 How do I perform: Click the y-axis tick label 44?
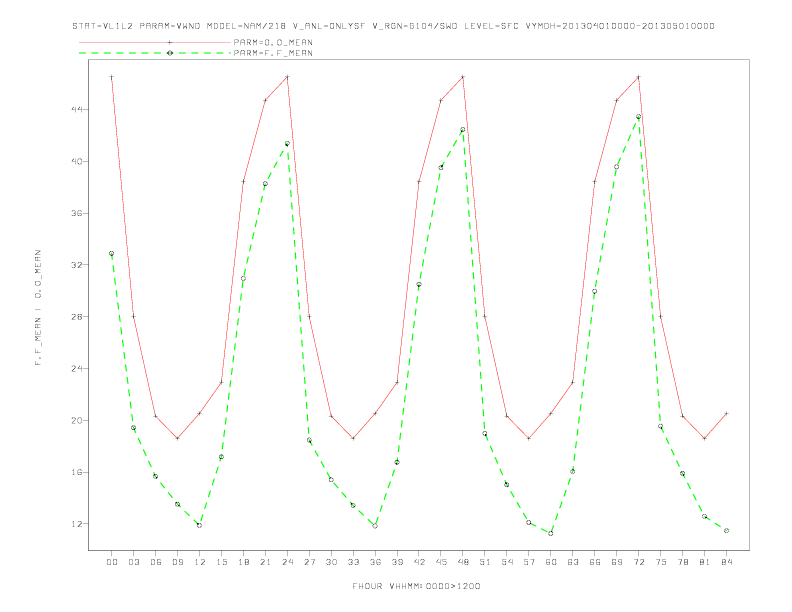pos(77,110)
